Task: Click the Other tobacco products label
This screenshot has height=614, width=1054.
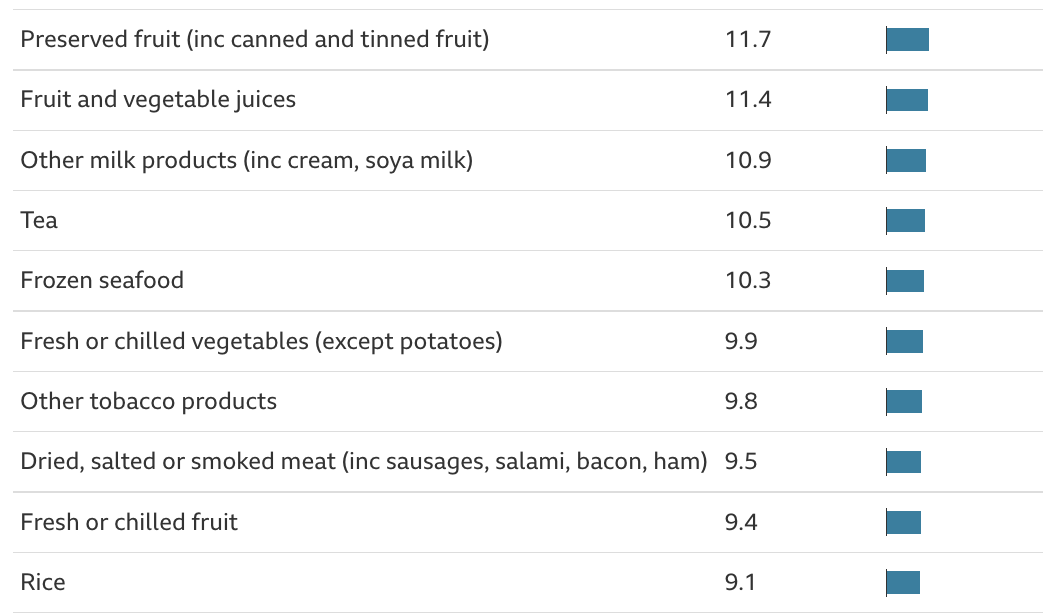Action: point(148,402)
